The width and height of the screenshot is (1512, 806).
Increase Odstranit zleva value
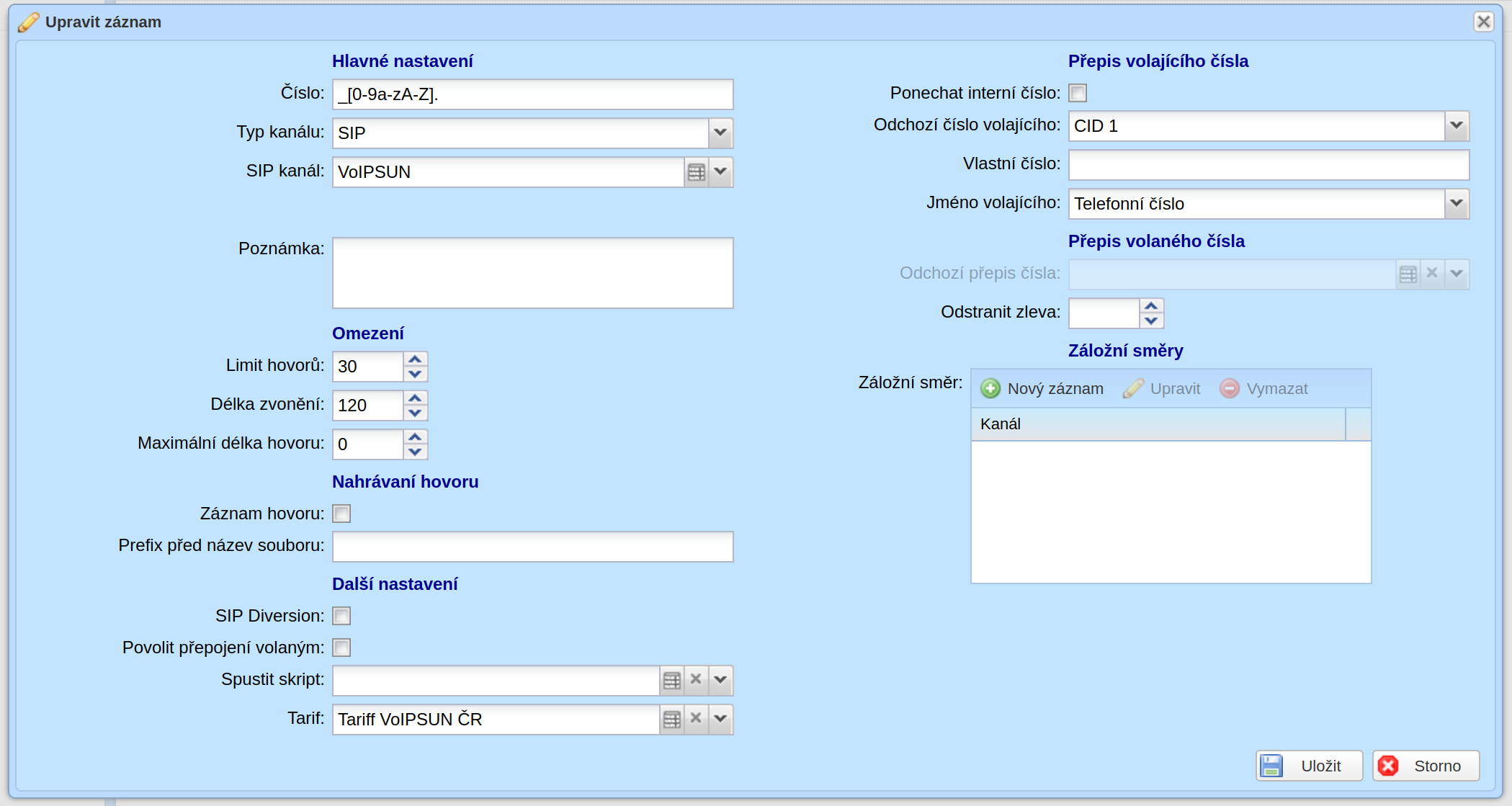click(x=1151, y=305)
